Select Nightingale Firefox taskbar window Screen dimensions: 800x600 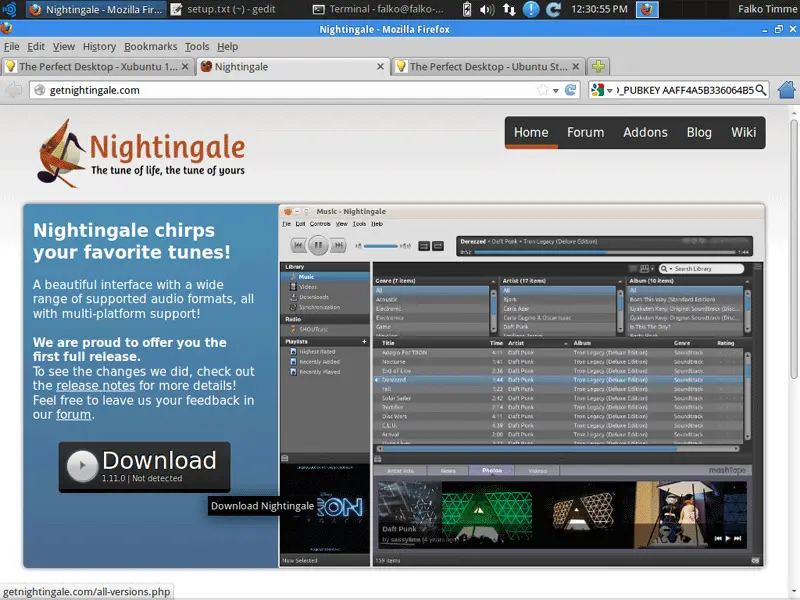(96, 9)
